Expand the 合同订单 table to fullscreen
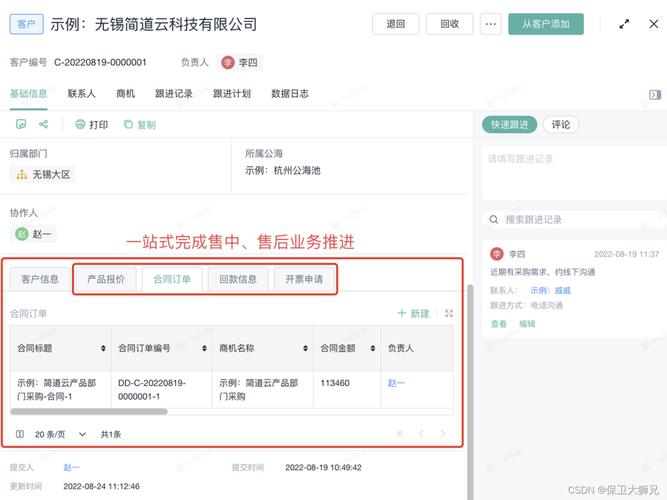This screenshot has width=667, height=500. click(x=449, y=313)
